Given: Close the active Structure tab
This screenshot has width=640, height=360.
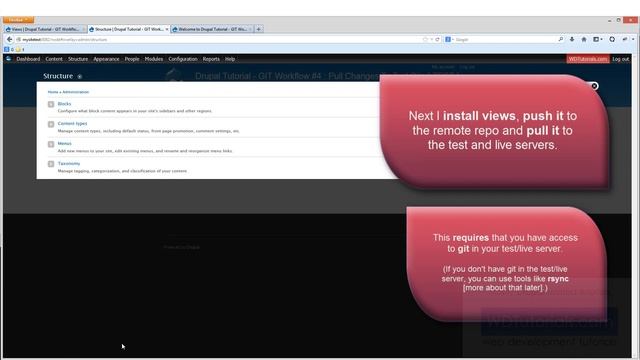Looking at the screenshot, I should 167,29.
